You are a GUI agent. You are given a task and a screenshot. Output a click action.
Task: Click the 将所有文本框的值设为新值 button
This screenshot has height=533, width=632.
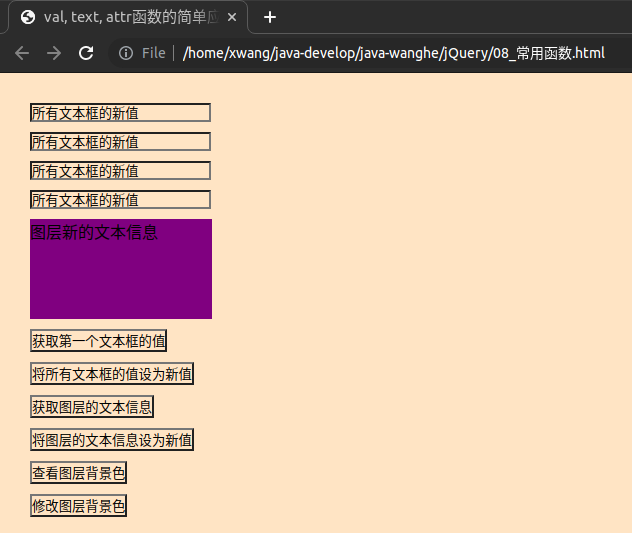112,374
